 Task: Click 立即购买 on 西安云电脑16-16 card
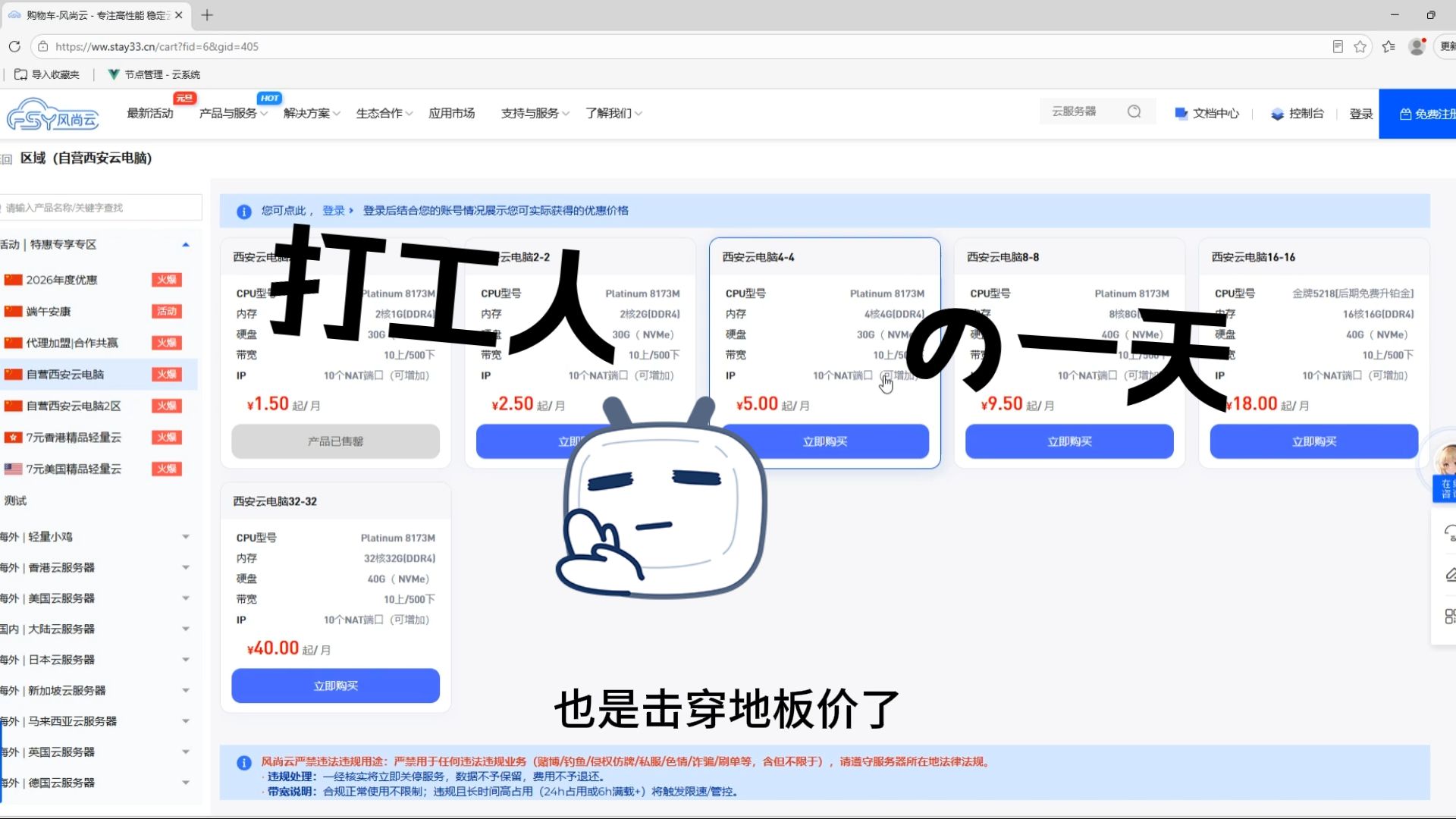coord(1314,441)
